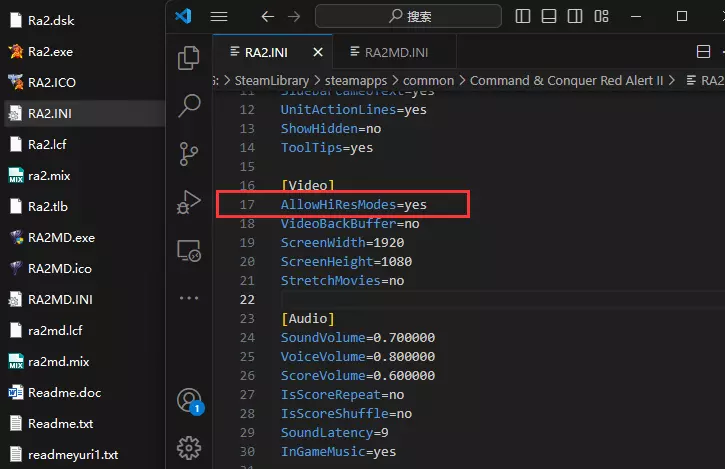Click the Readme.doc Word icon
This screenshot has height=469, width=725.
16,392
